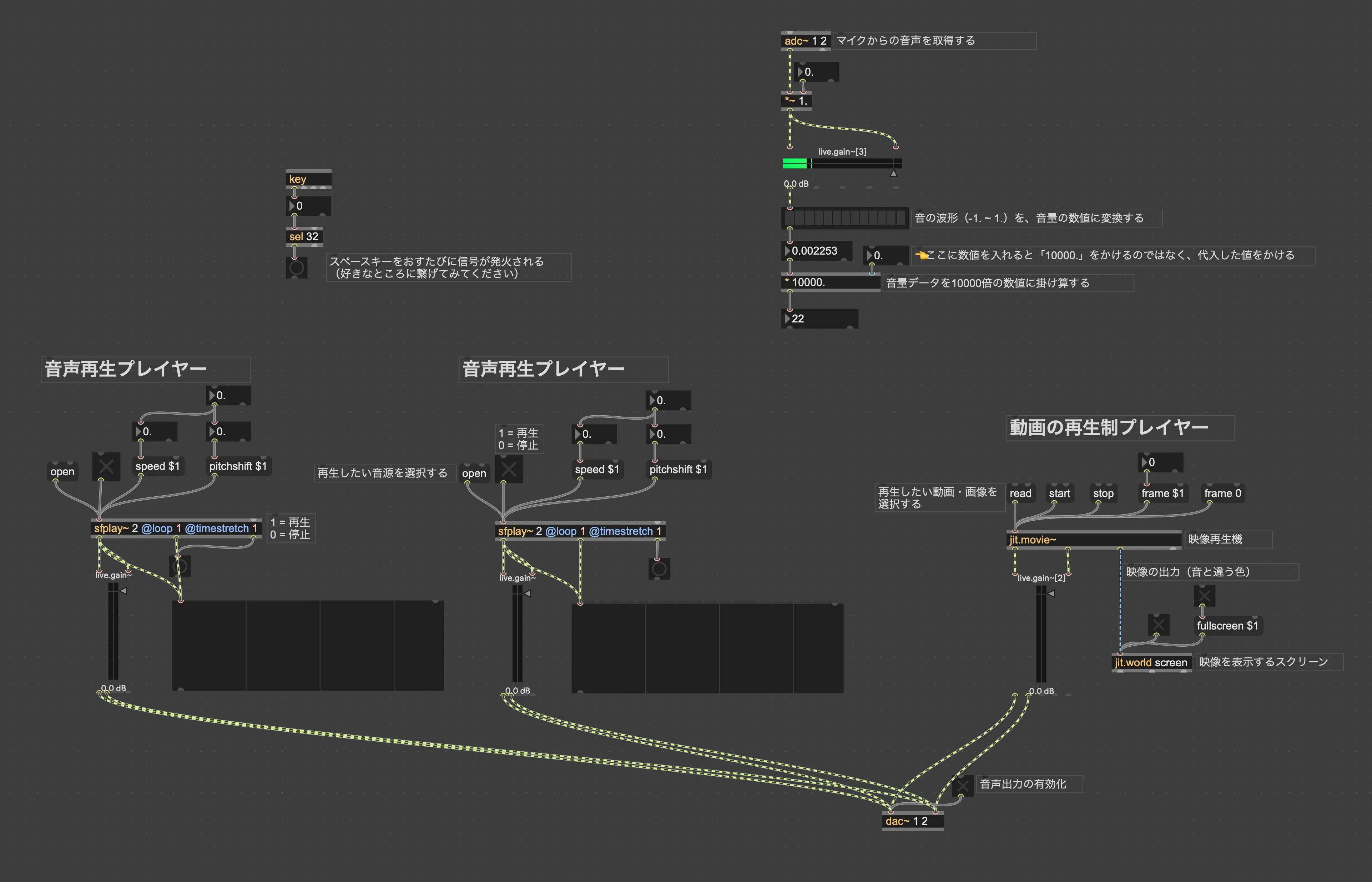Click the left player's live.gain~ vertical fader
This screenshot has height=882, width=1372.
tap(114, 632)
